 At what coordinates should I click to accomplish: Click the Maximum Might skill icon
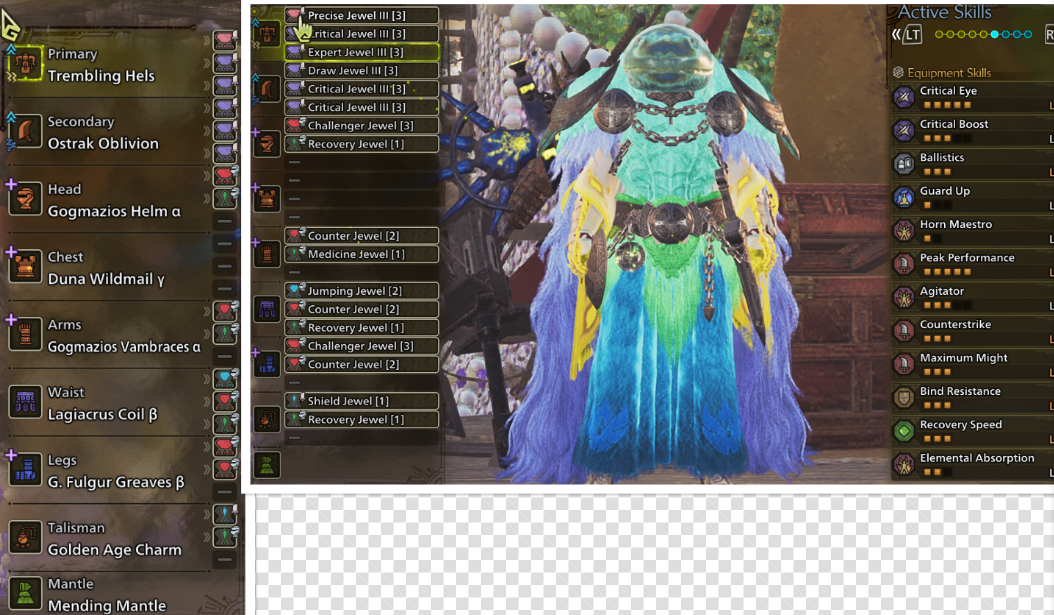903,364
